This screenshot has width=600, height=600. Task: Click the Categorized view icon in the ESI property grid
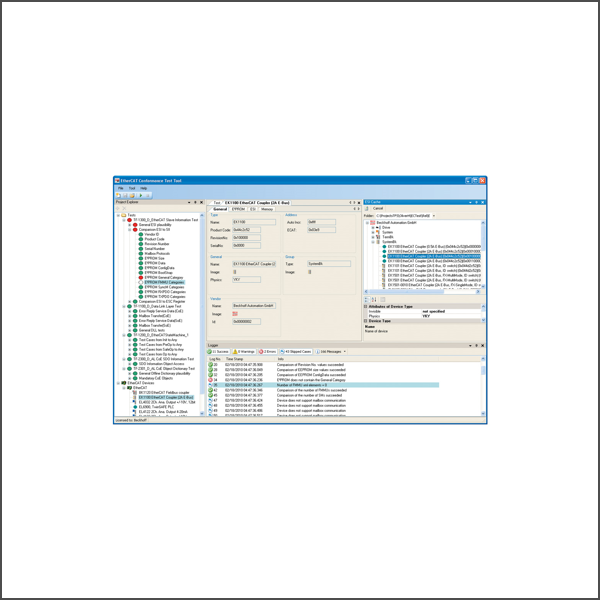click(367, 300)
